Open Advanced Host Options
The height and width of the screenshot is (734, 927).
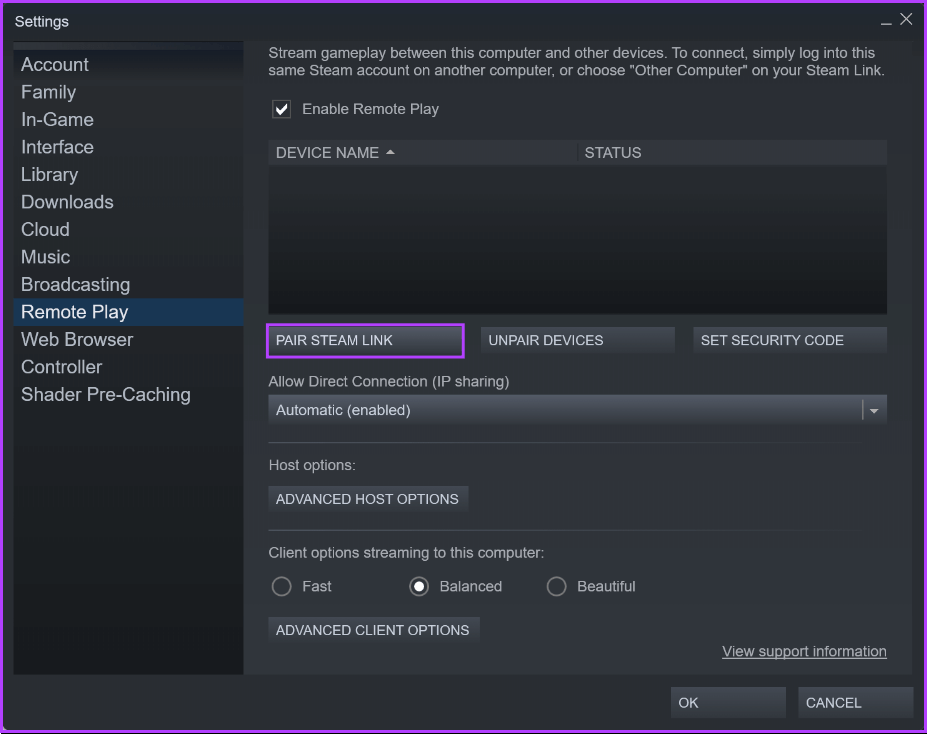click(x=368, y=499)
